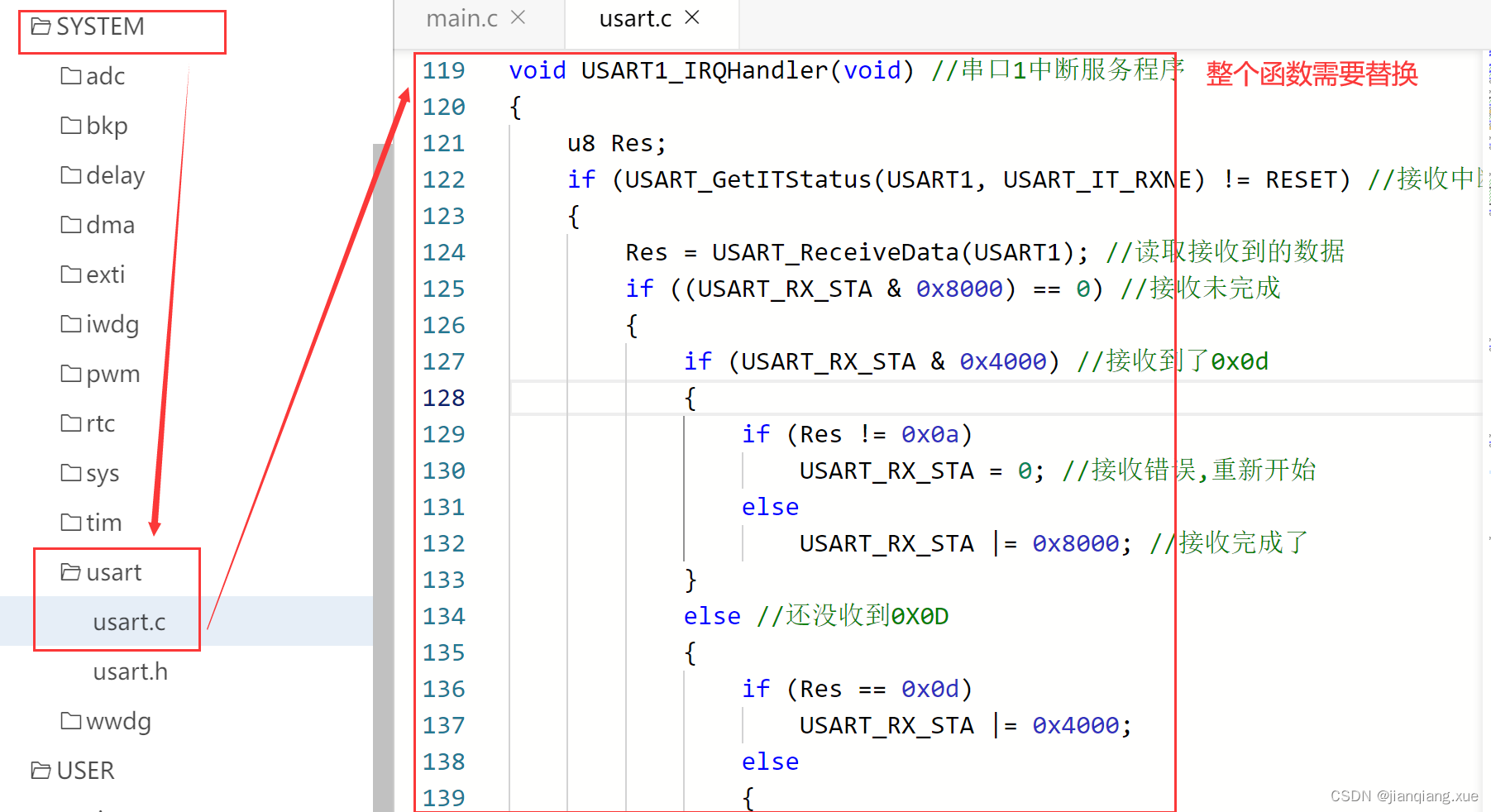1491x812 pixels.
Task: Click 'USART_RX_STA |= 0x8000;' statement
Action: 966,544
